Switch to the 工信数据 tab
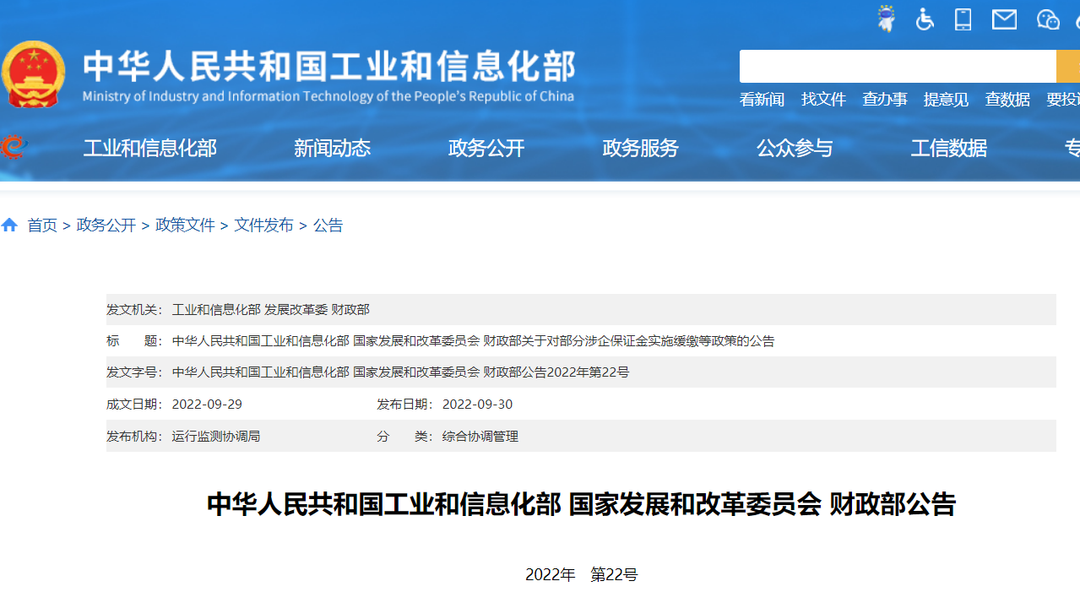This screenshot has height=592, width=1080. pyautogui.click(x=948, y=147)
